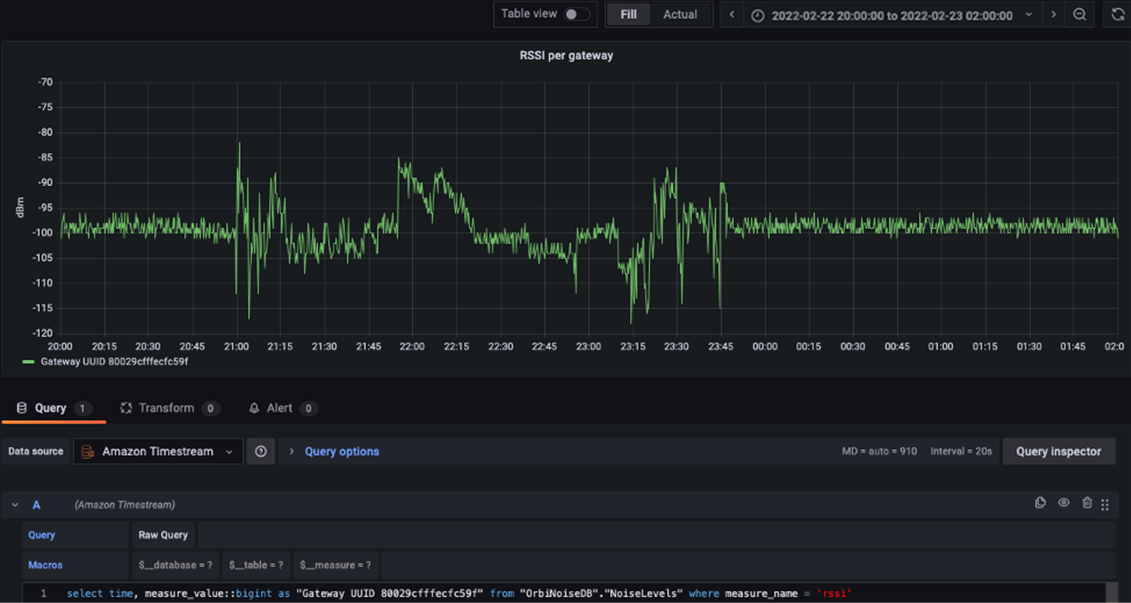Go to previous time range with left arrow
This screenshot has height=603, width=1131.
pyautogui.click(x=732, y=15)
